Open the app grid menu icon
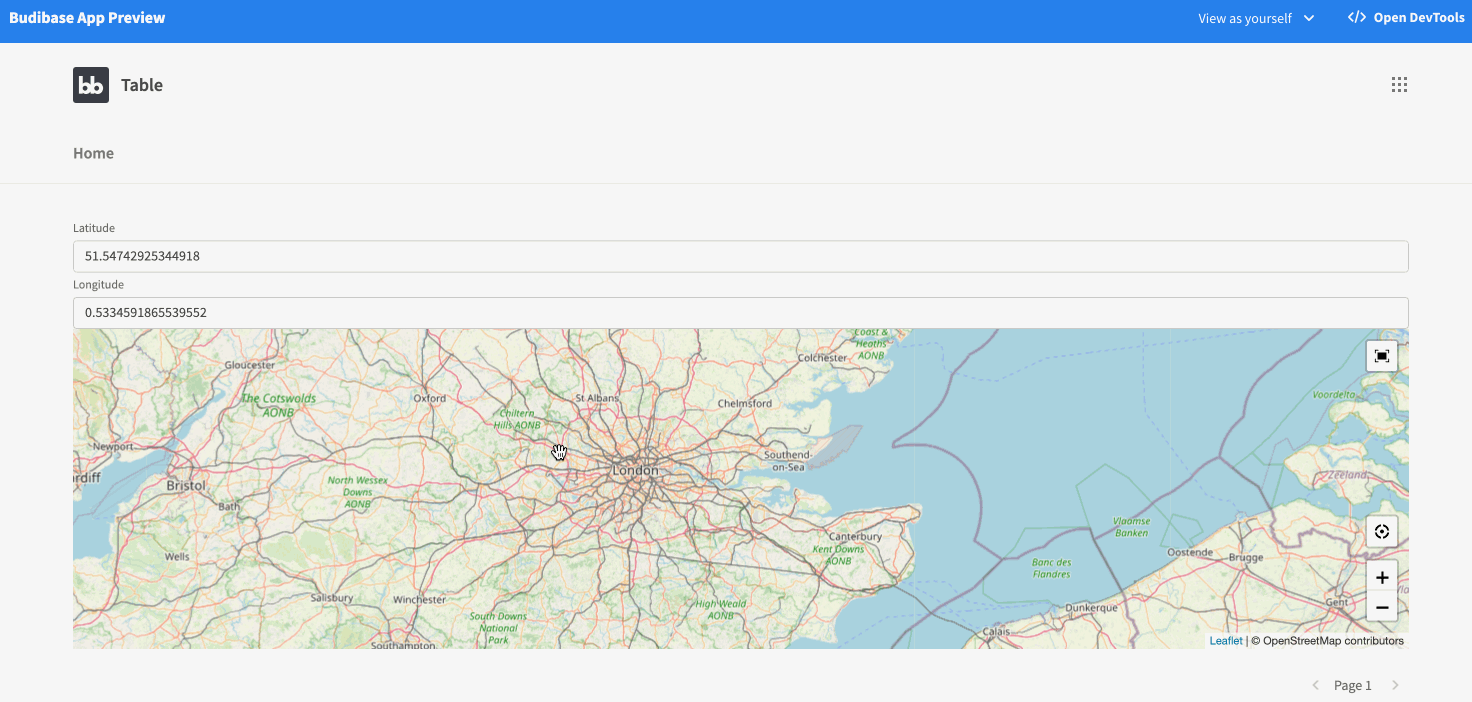Image resolution: width=1472 pixels, height=702 pixels. [1399, 85]
